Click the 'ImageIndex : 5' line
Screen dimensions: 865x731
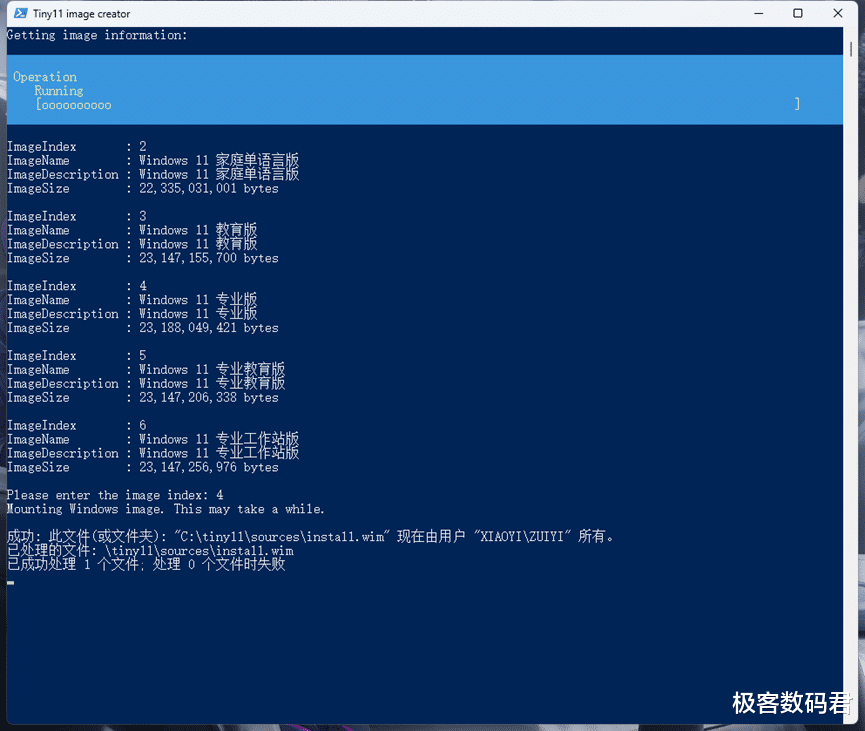point(77,355)
